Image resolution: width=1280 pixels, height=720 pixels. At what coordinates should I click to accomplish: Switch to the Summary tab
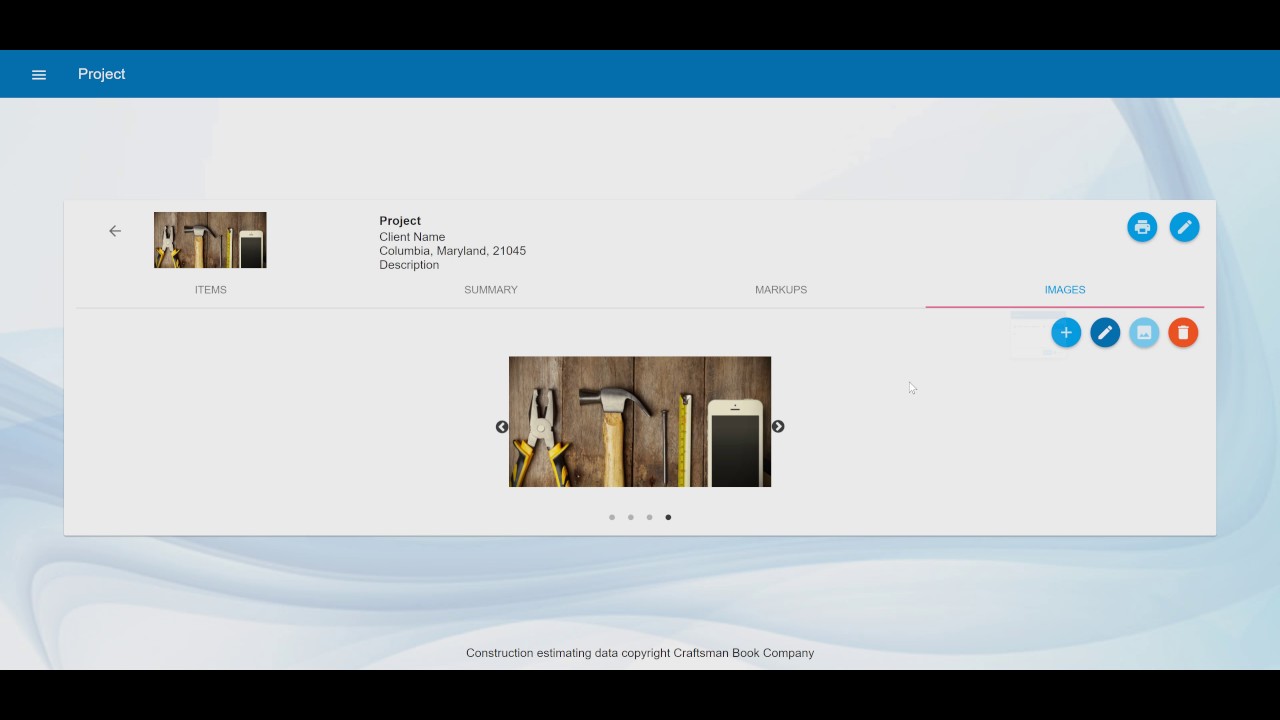point(491,290)
